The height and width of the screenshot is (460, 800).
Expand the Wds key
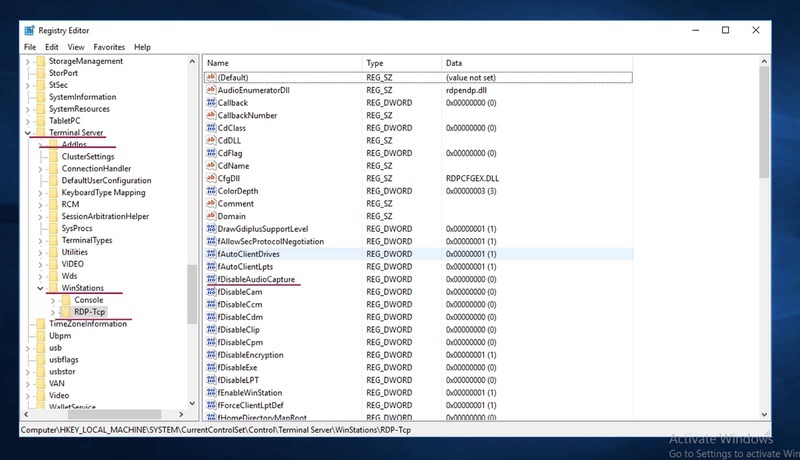(x=40, y=276)
